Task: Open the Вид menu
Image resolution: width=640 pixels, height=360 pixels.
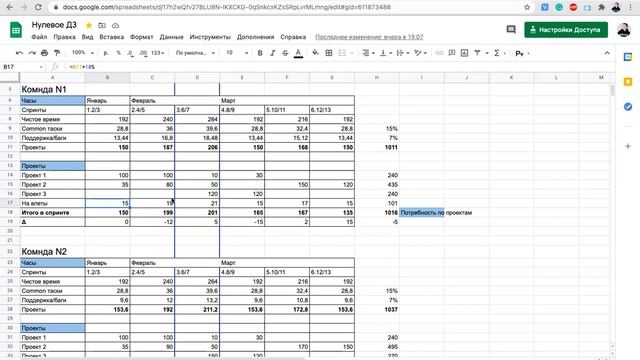Action: click(x=87, y=37)
